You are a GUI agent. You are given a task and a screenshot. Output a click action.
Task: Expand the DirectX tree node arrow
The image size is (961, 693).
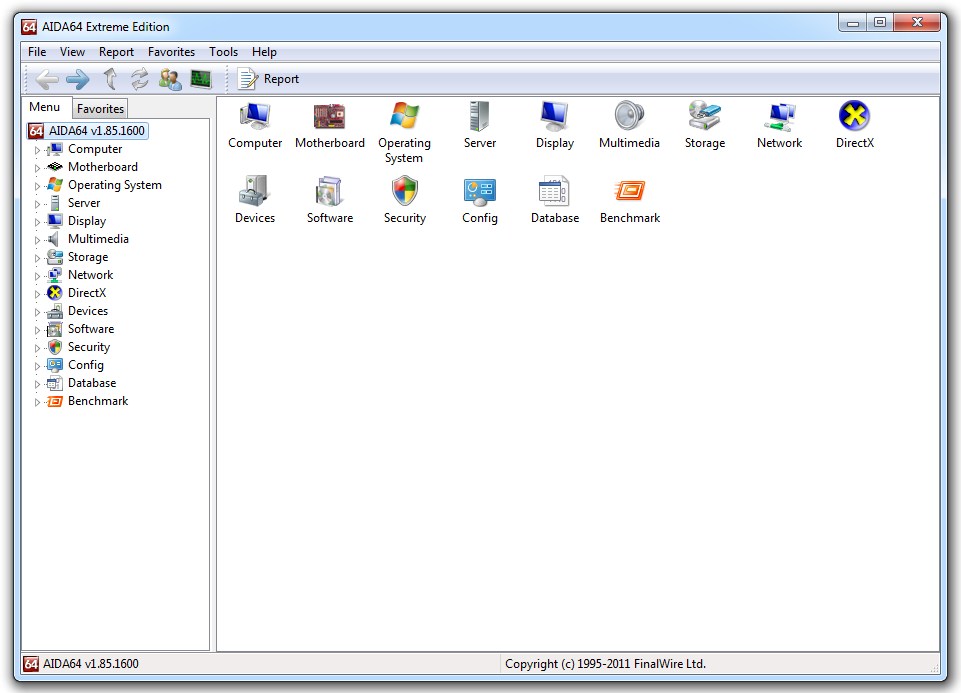coord(37,294)
